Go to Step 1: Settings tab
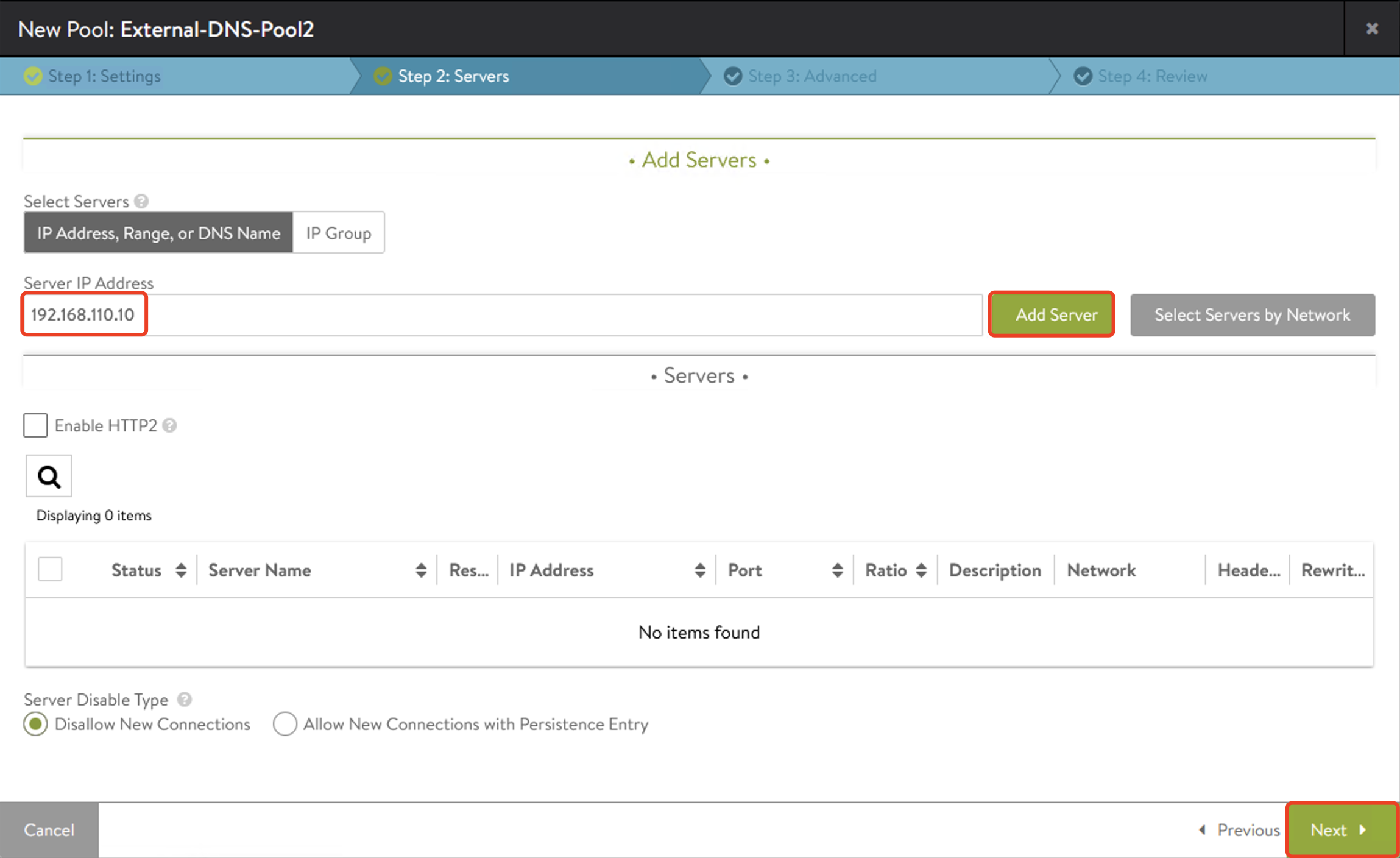The width and height of the screenshot is (1400, 858). tap(104, 76)
